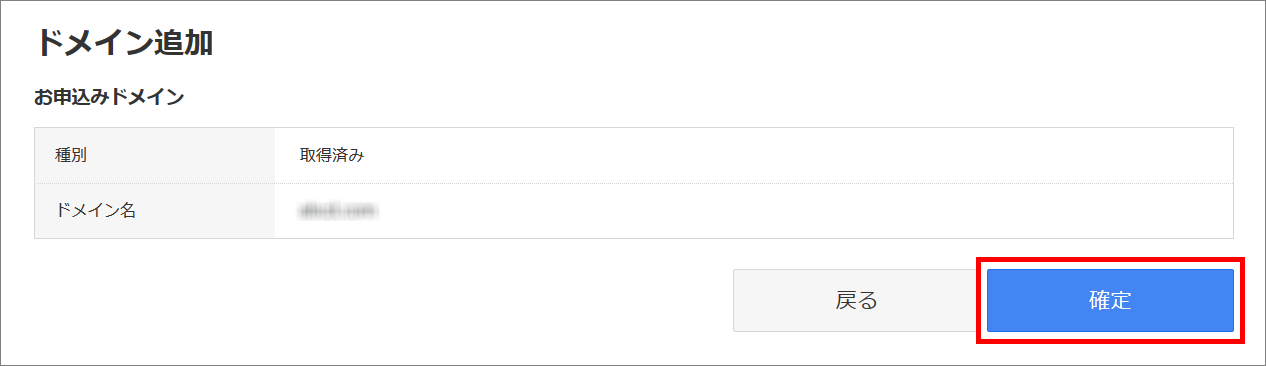Select the 取得済み status value
The image size is (1266, 366).
(332, 155)
